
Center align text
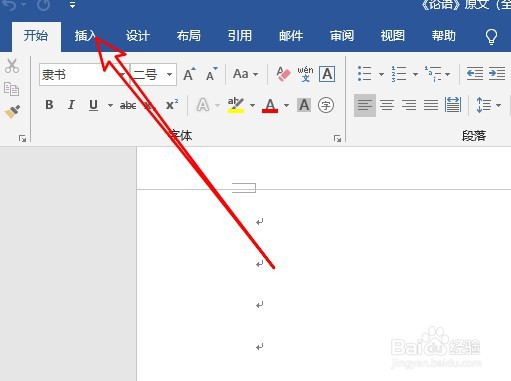[x=387, y=105]
